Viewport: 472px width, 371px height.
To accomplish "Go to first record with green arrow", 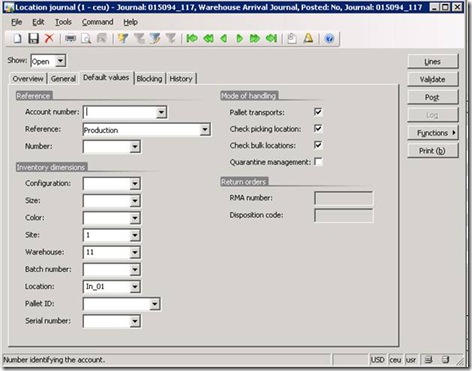I will 192,39.
